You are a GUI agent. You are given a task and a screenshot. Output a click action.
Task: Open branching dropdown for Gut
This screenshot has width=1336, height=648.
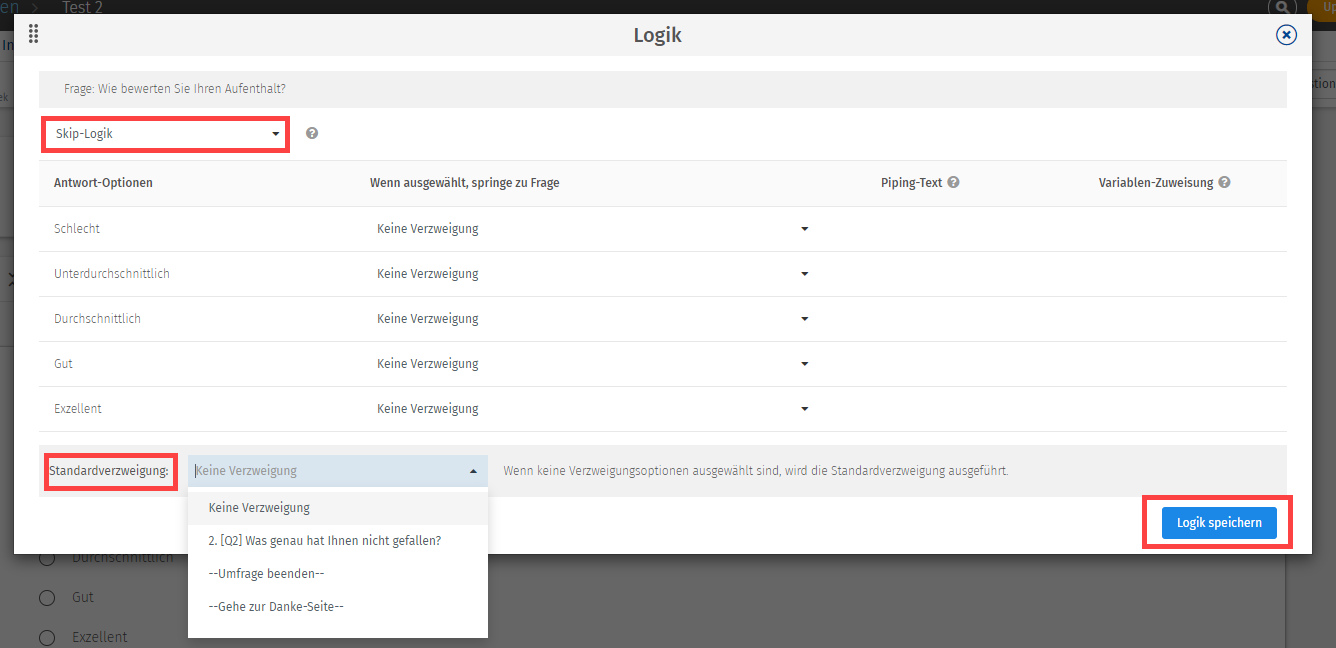pyautogui.click(x=591, y=364)
